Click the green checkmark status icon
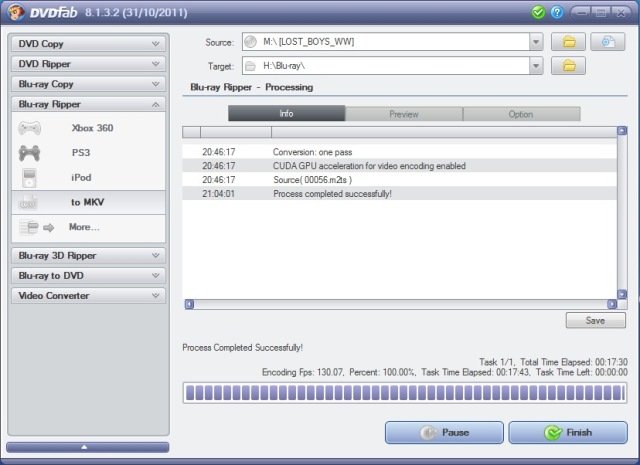Screen dimensions: 640x465 click(538, 12)
